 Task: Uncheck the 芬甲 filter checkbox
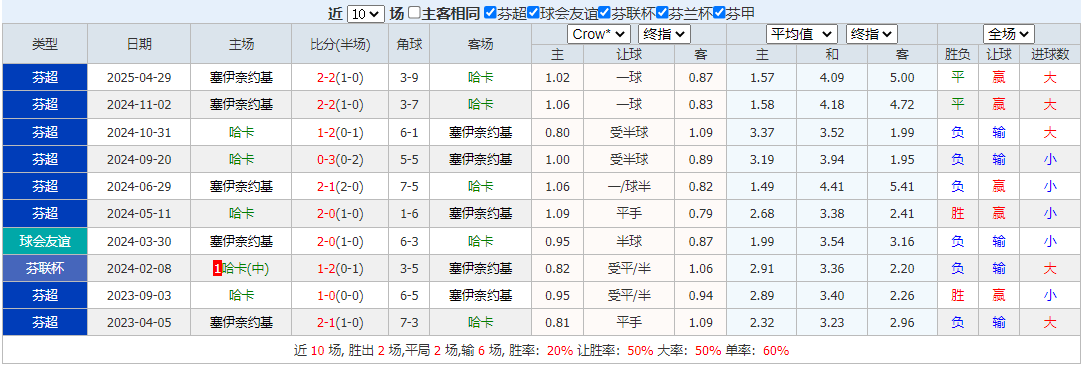point(718,13)
